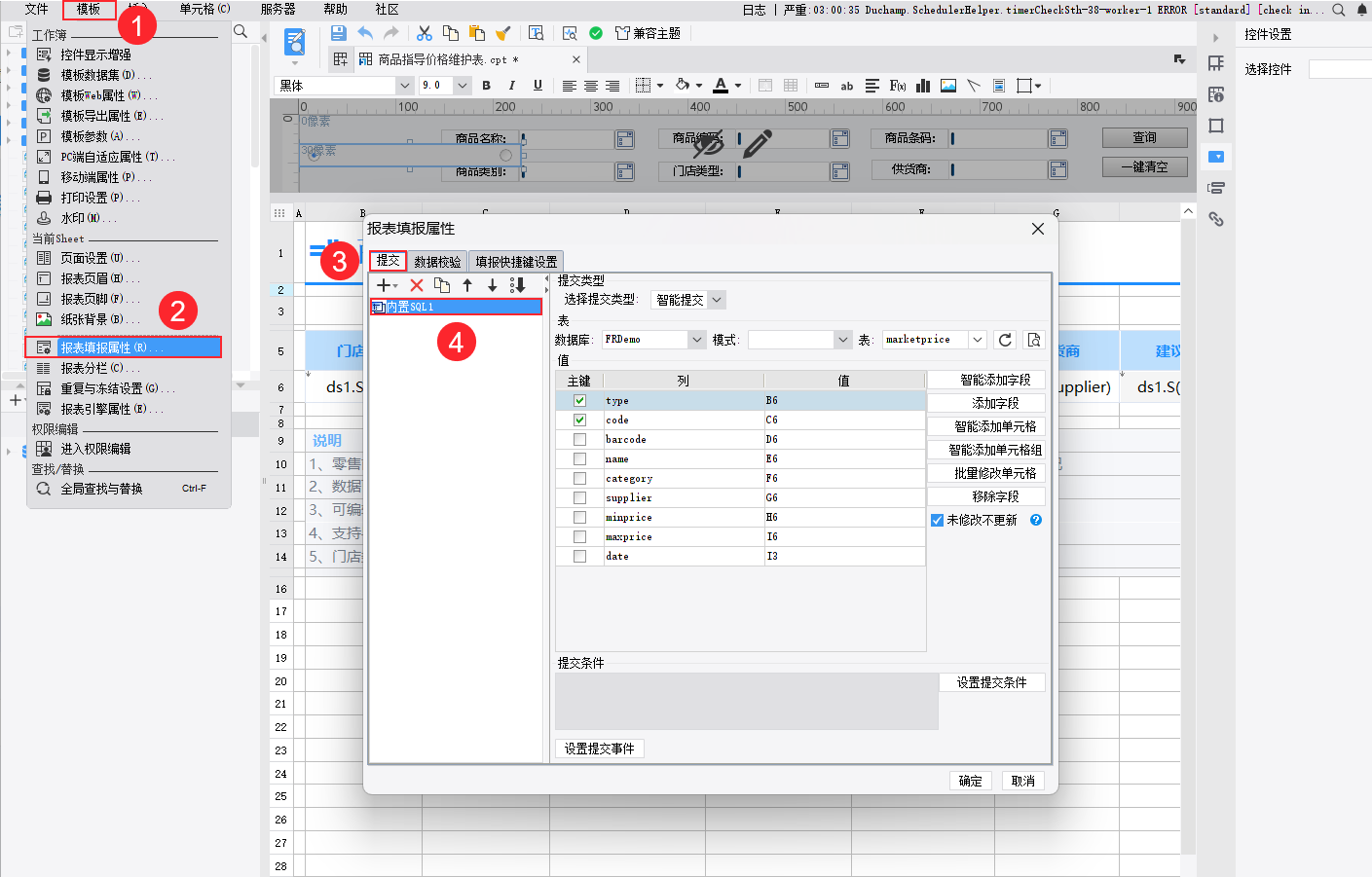Screen dimensions: 1372x877
Task: Insert chart using bar chart icon
Action: pyautogui.click(x=923, y=86)
